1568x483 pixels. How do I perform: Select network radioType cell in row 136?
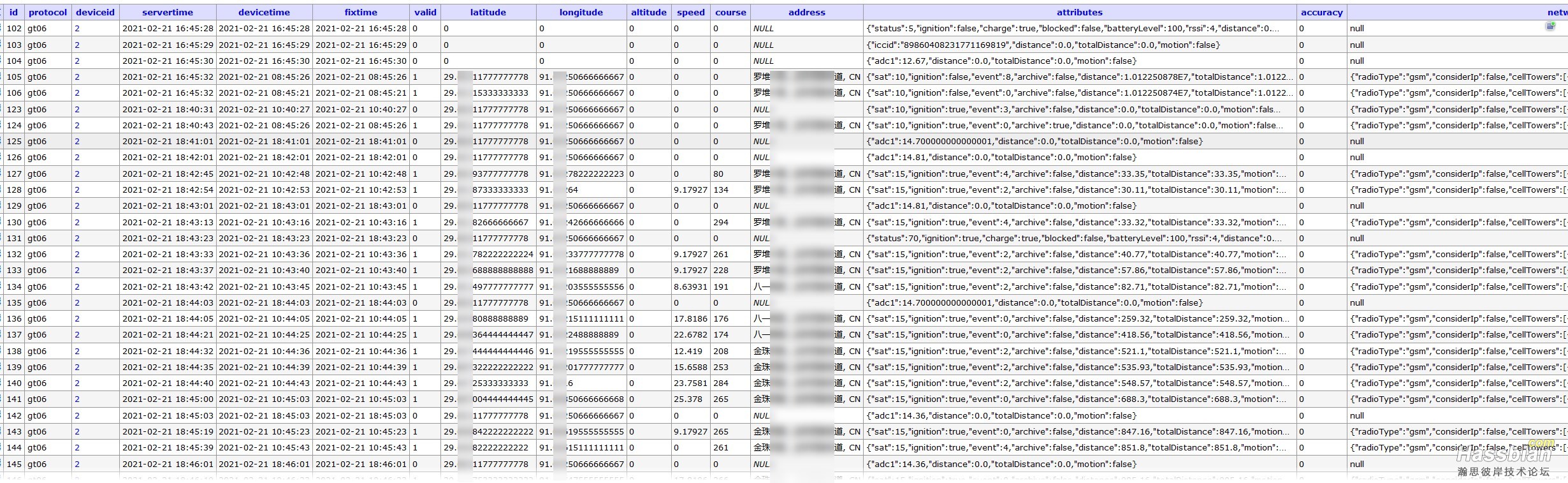point(1458,319)
